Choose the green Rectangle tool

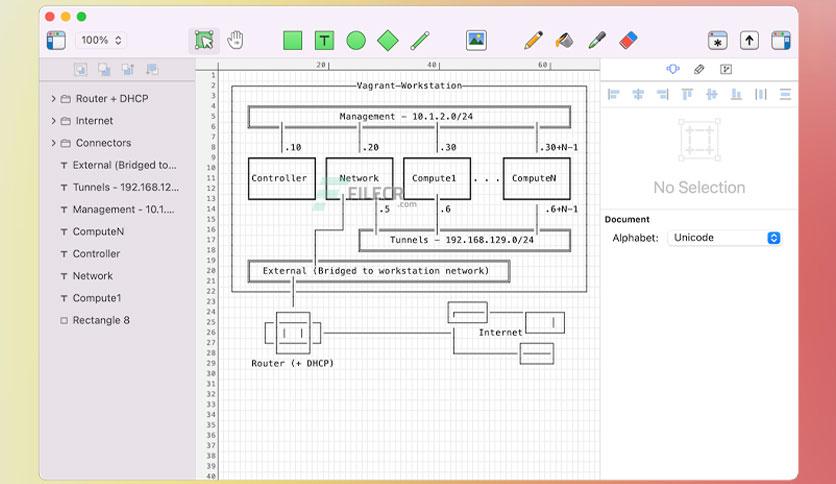(x=293, y=41)
